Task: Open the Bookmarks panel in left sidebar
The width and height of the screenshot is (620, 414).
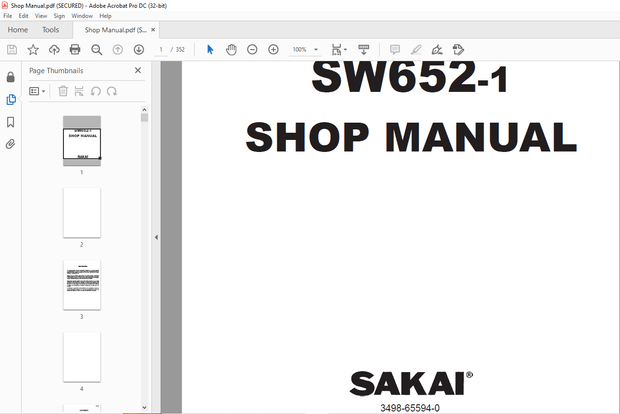Action: (x=11, y=122)
